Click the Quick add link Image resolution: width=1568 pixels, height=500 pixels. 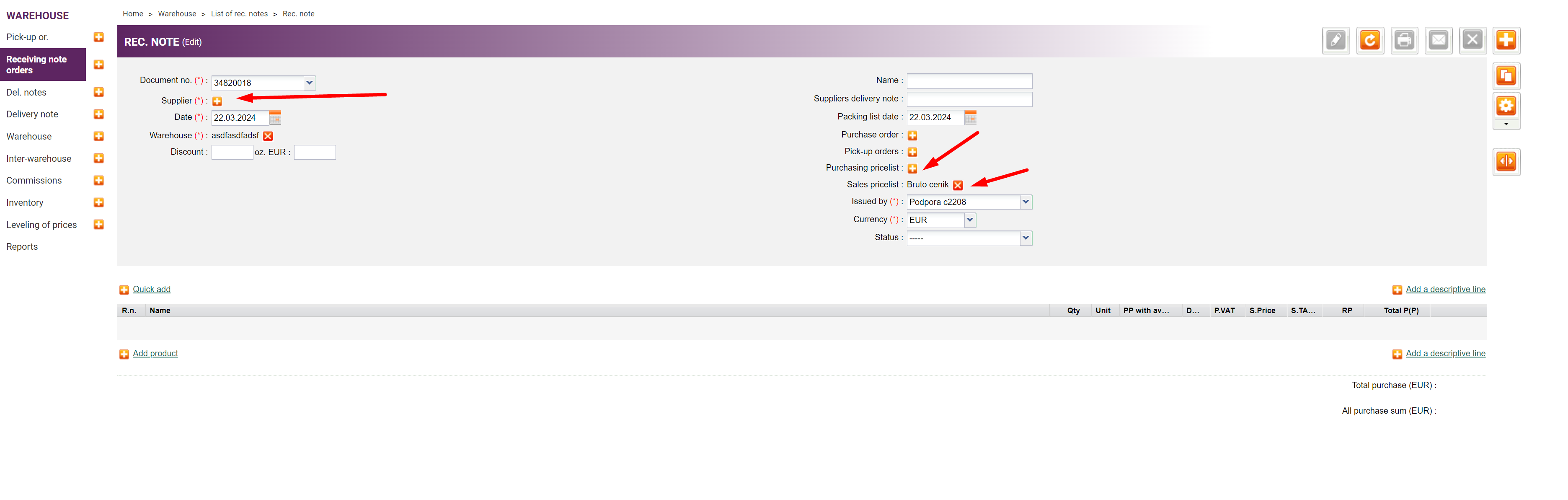tap(152, 289)
